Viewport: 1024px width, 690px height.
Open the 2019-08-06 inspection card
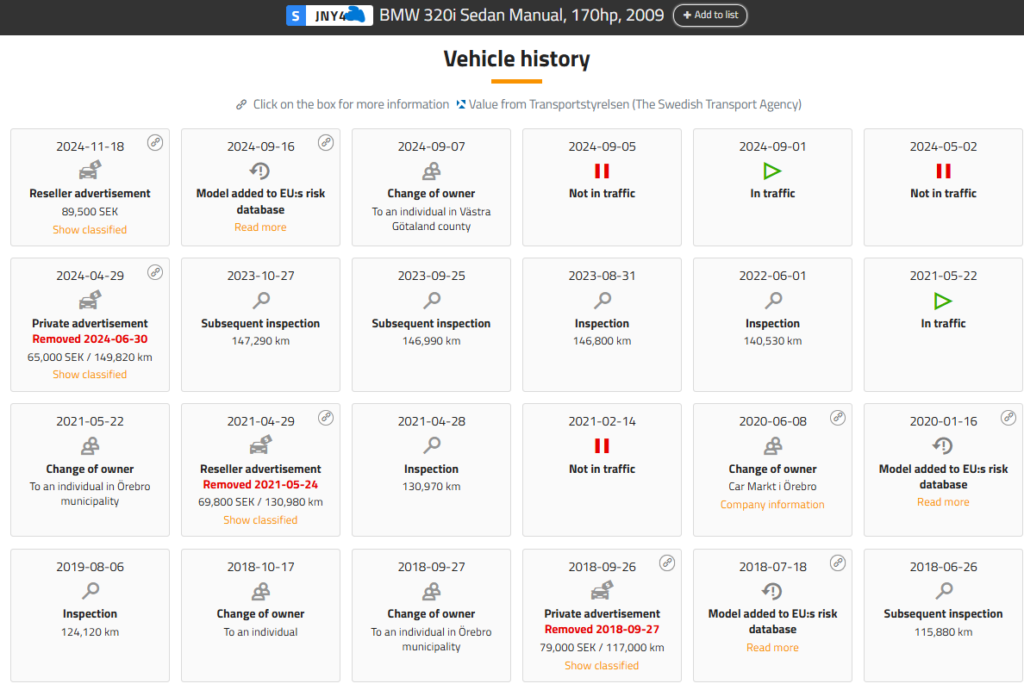90,612
